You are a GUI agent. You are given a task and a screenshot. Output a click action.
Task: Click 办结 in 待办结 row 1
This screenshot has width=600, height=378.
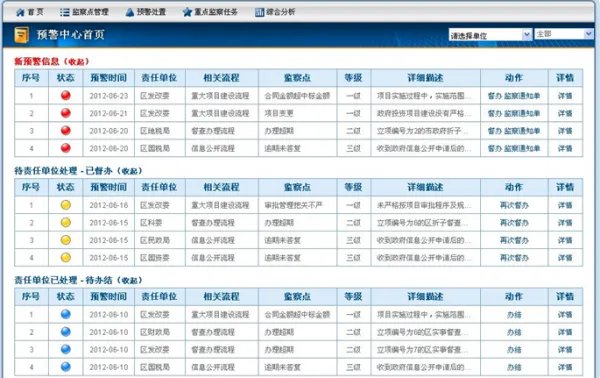coord(514,315)
